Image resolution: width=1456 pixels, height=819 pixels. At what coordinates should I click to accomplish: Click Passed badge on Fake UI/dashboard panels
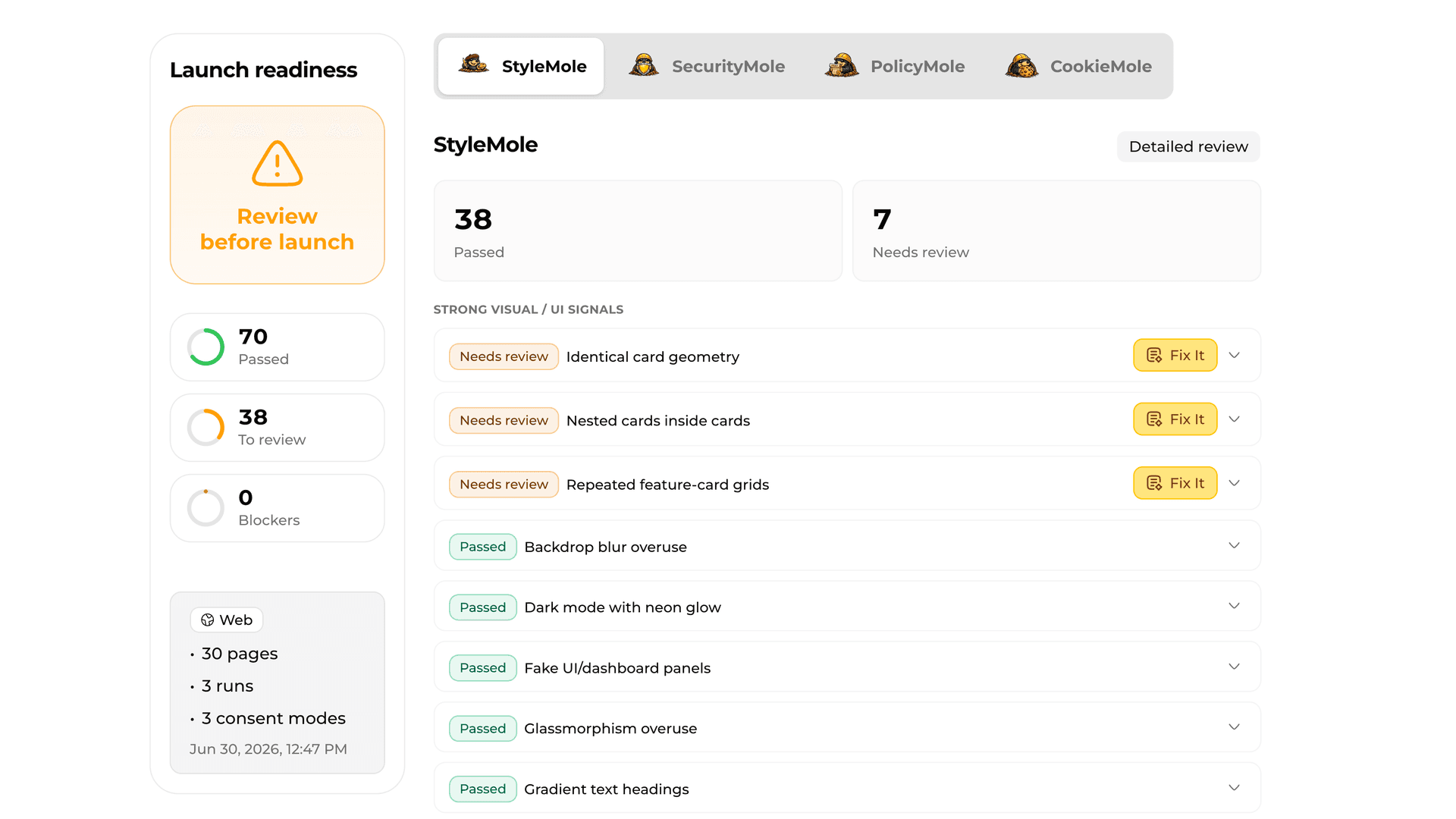(483, 668)
